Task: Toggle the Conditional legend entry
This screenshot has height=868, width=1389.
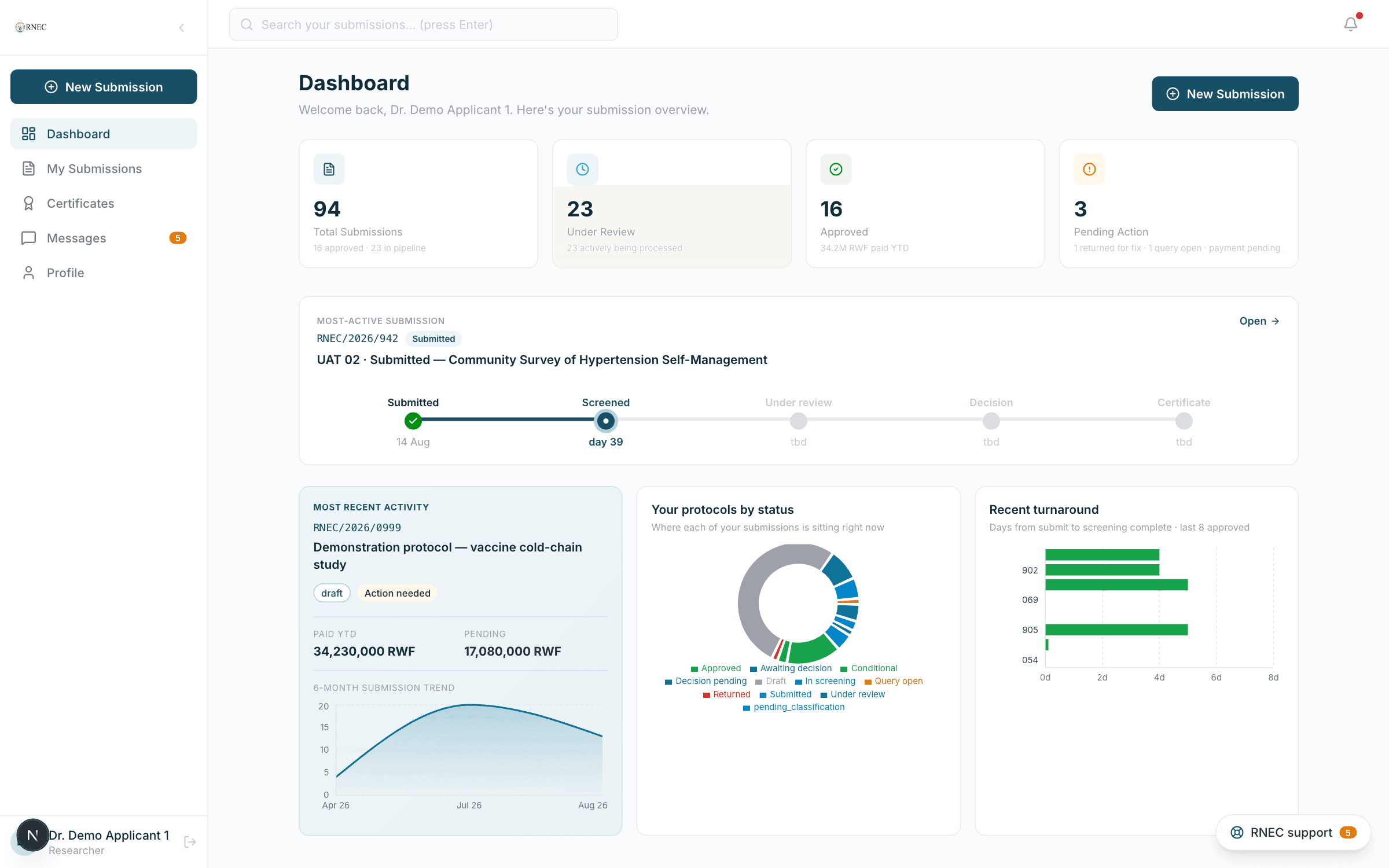Action: pyautogui.click(x=869, y=668)
